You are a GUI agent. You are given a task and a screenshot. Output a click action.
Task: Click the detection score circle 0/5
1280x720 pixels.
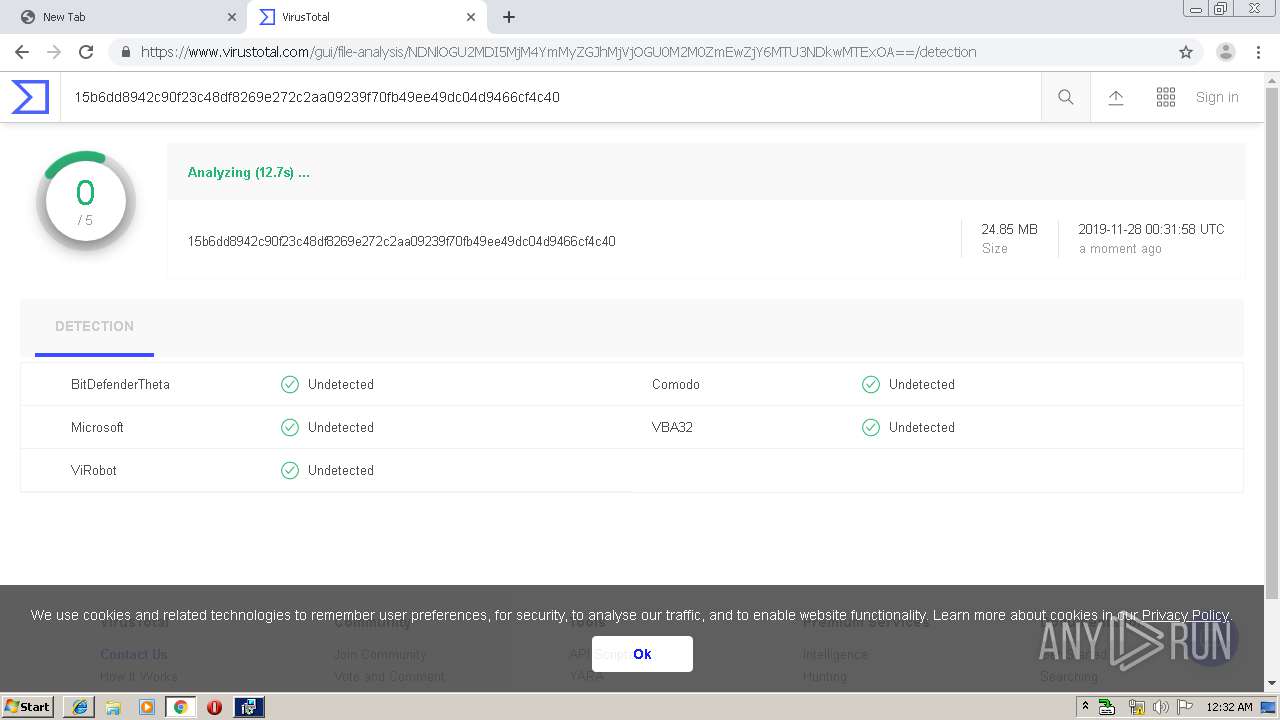(x=86, y=202)
